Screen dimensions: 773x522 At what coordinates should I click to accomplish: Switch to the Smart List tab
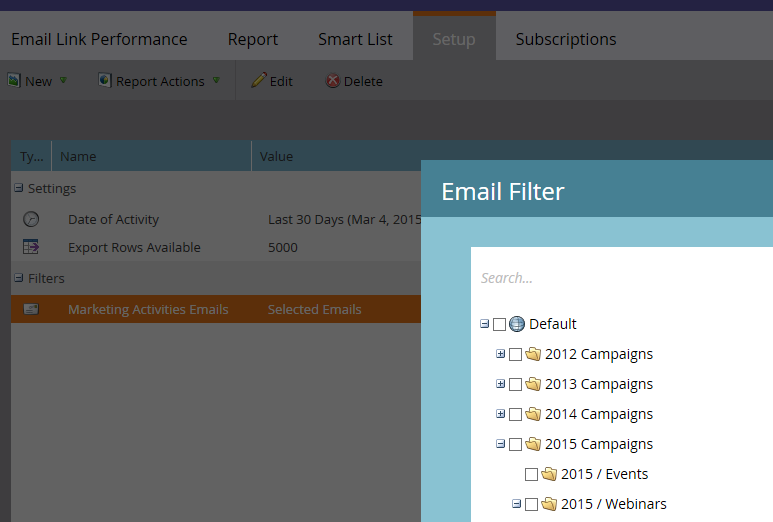pos(355,39)
